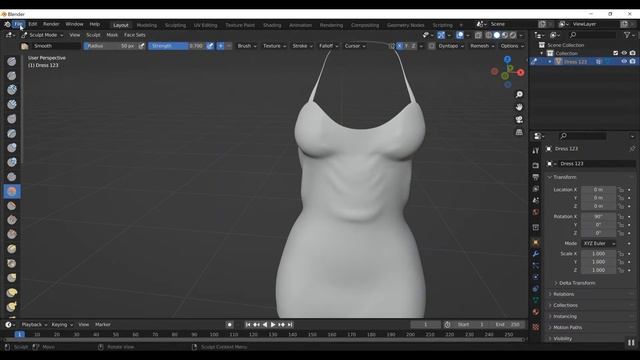Switch to the Sculpting workspace tab
640x360 pixels.
point(175,25)
